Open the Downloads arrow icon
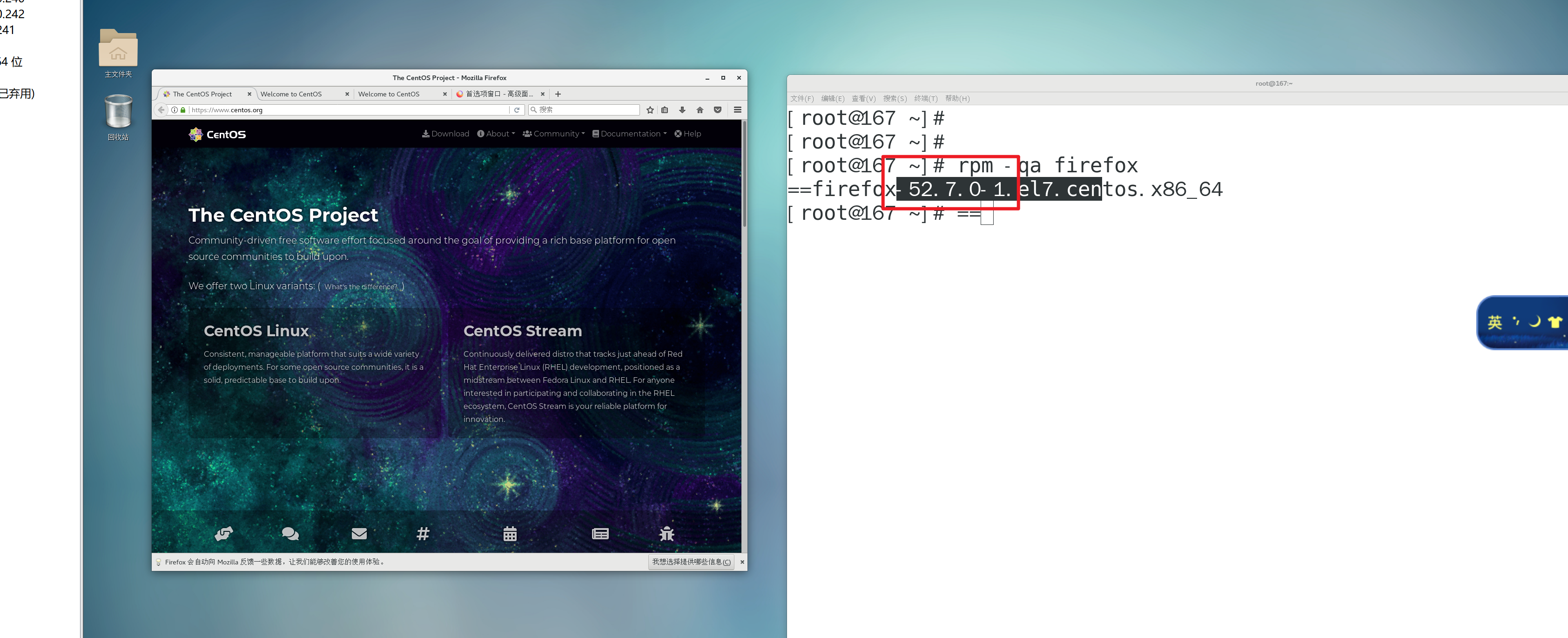The height and width of the screenshot is (638, 1568). coord(682,110)
